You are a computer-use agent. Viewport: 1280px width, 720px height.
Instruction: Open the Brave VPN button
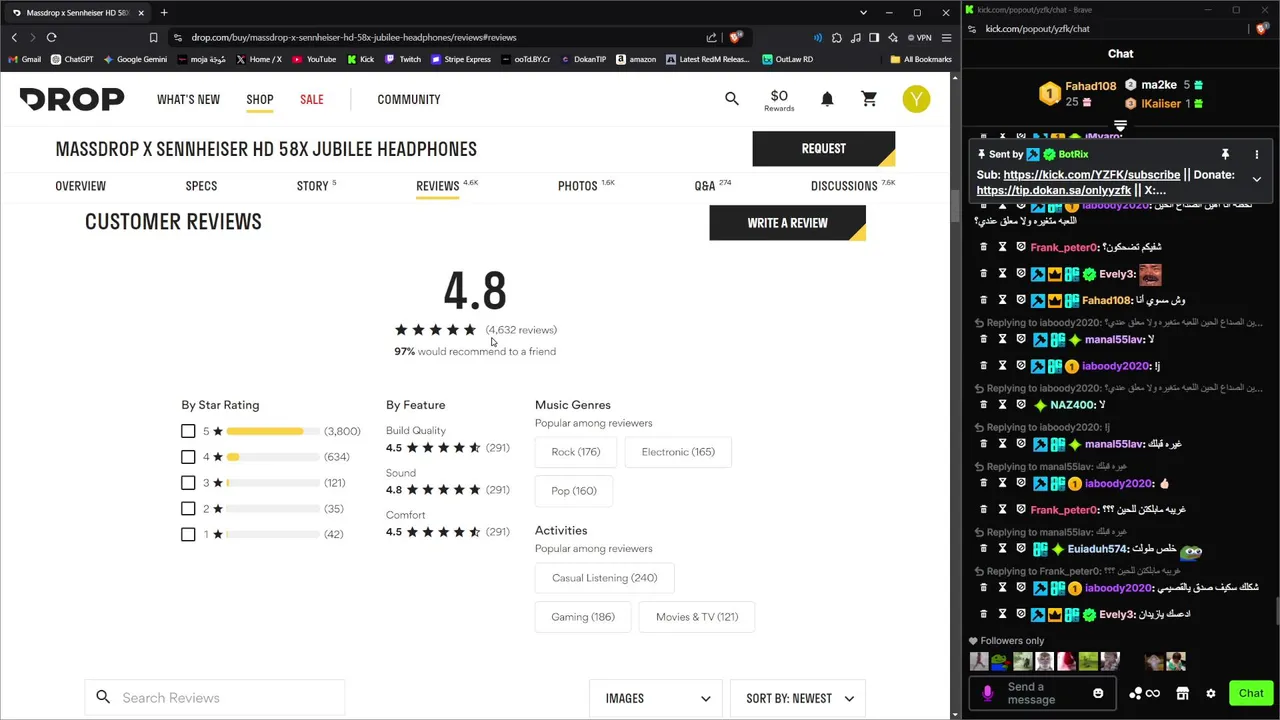[918, 37]
